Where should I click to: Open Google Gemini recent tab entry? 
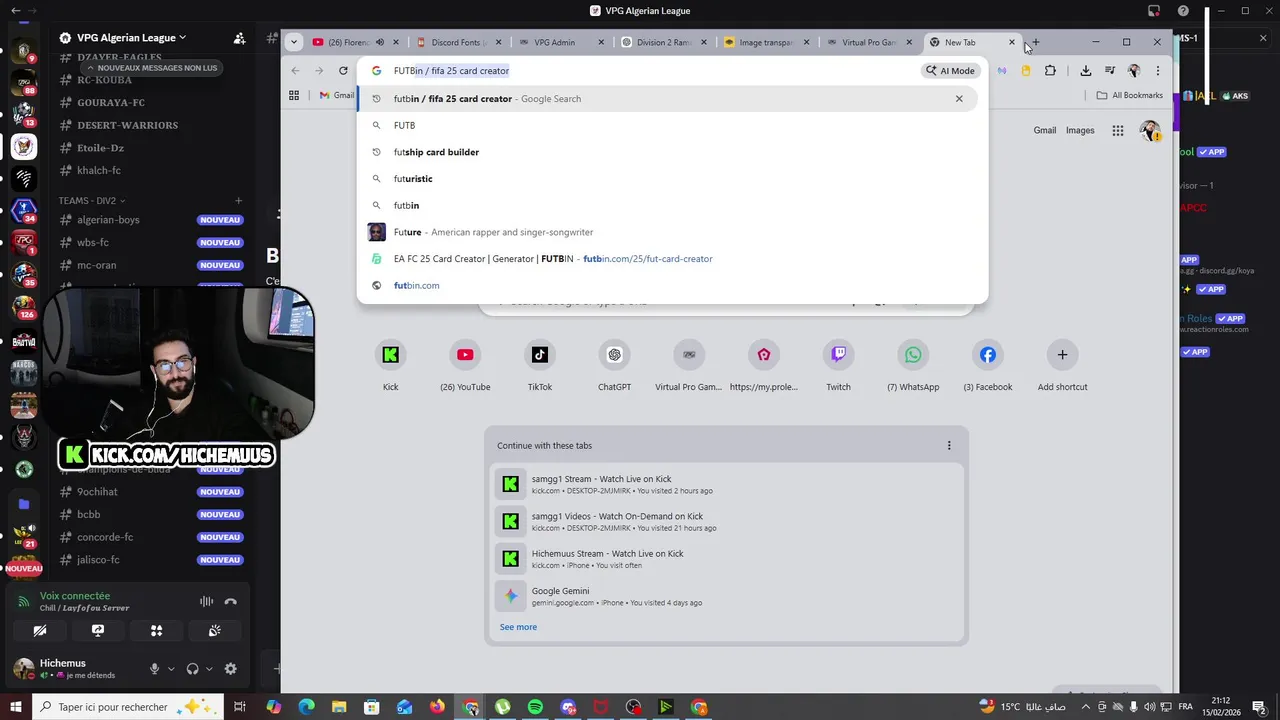coord(726,596)
